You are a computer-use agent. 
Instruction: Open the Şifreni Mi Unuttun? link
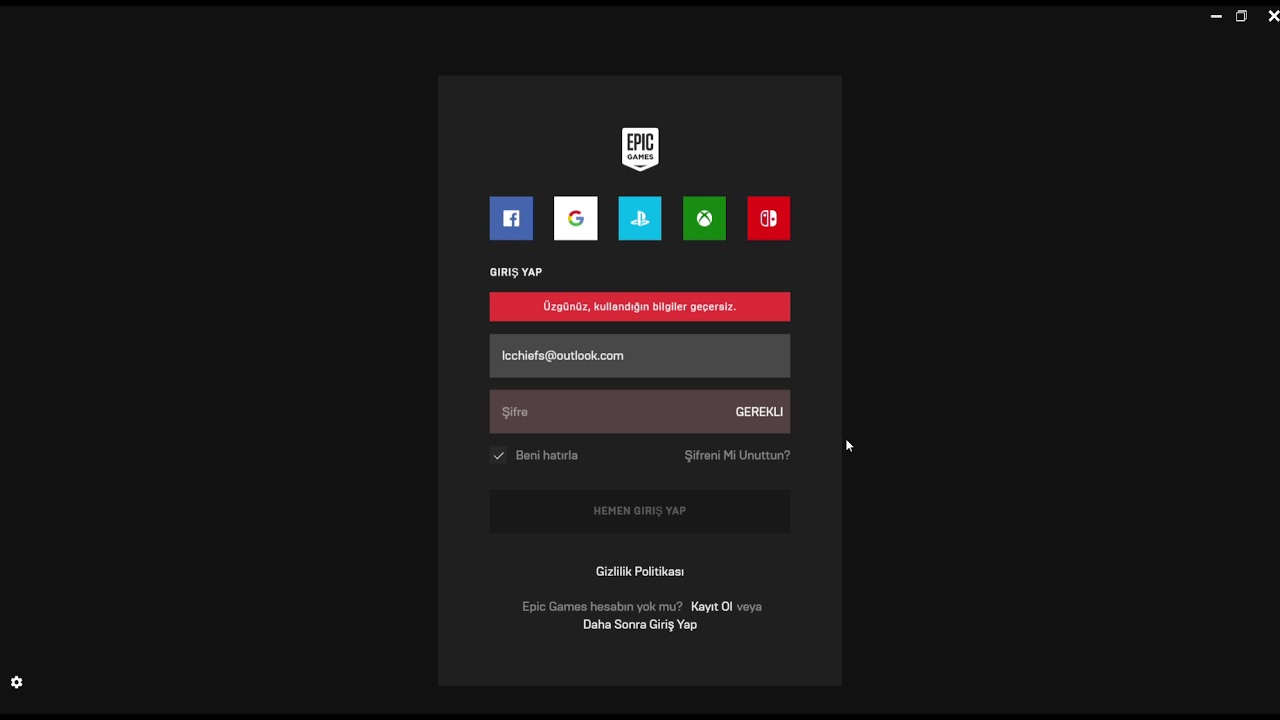tap(737, 455)
